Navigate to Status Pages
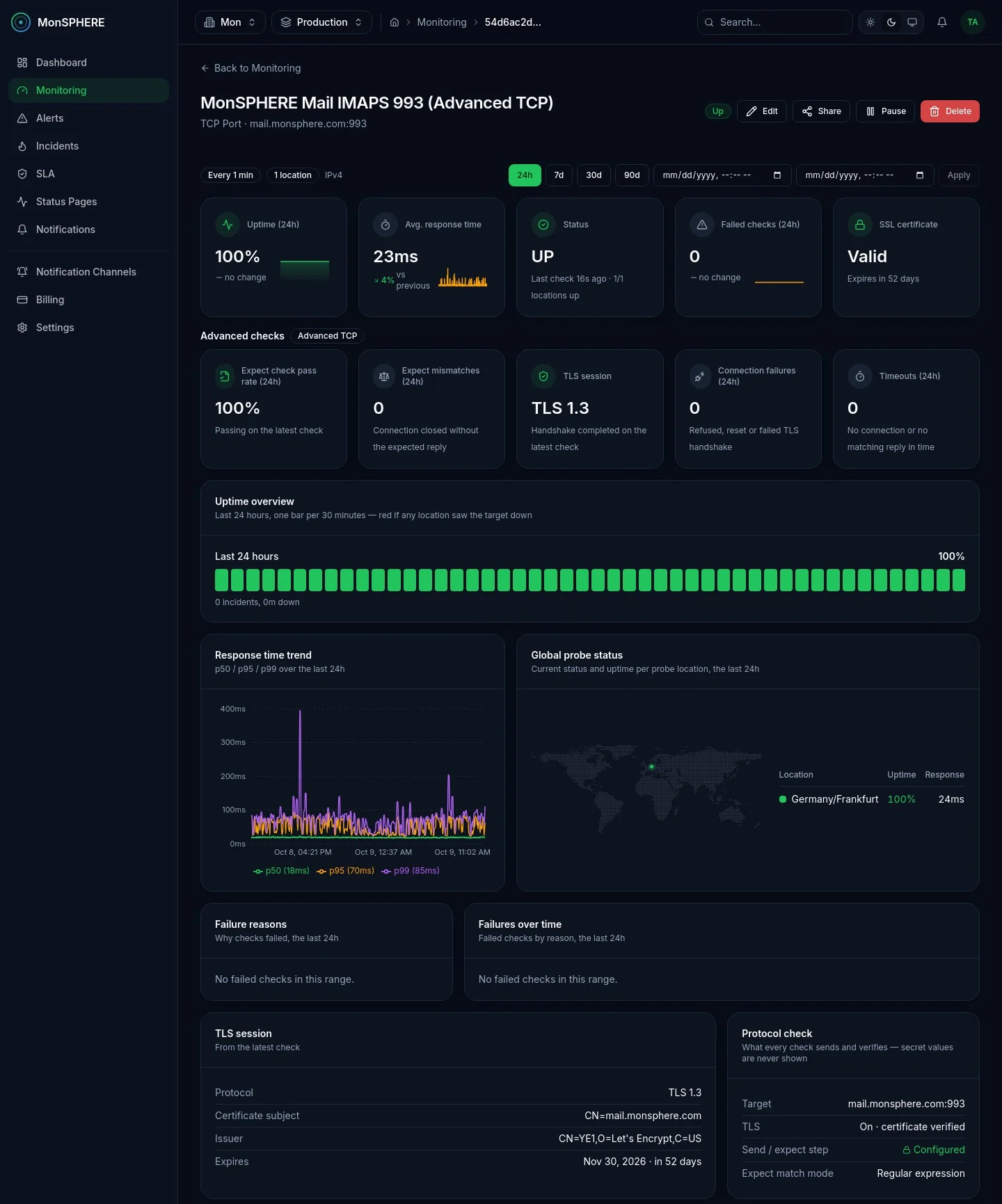 click(88, 202)
